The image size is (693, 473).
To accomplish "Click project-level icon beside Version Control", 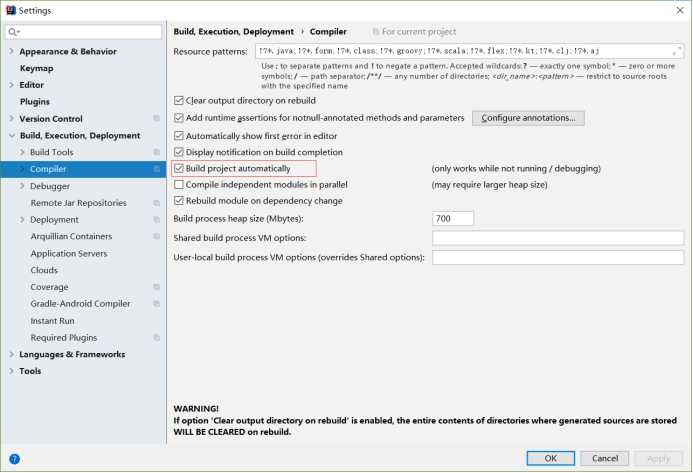I will click(x=156, y=118).
